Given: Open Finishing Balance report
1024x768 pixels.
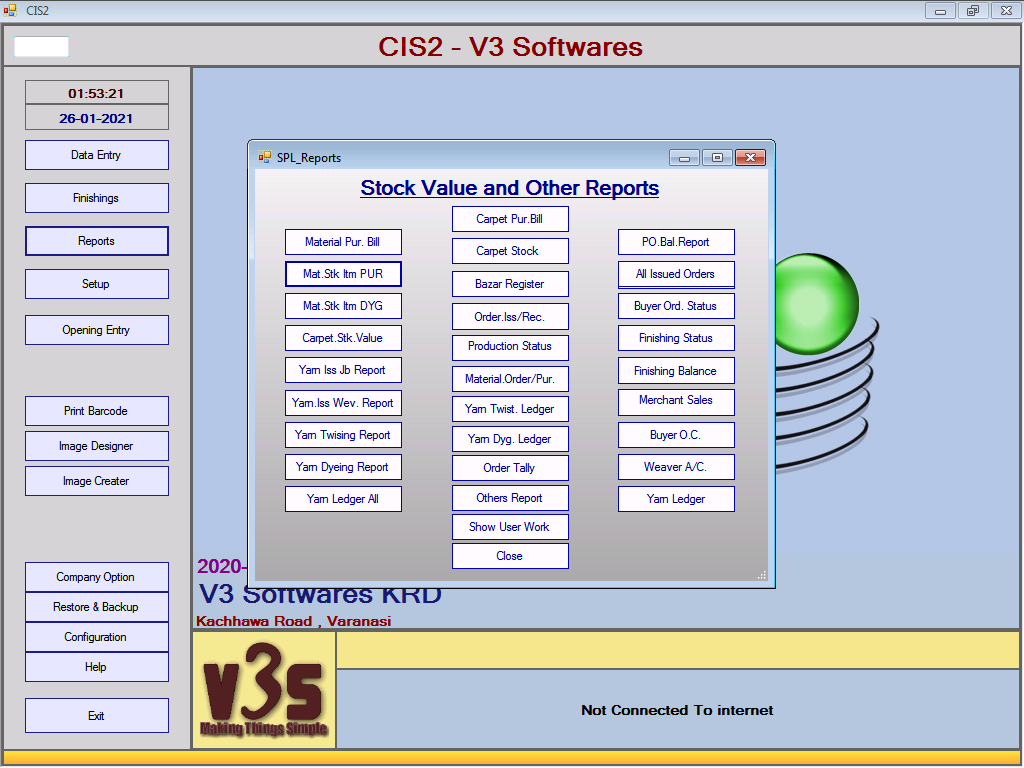Looking at the screenshot, I should click(676, 371).
